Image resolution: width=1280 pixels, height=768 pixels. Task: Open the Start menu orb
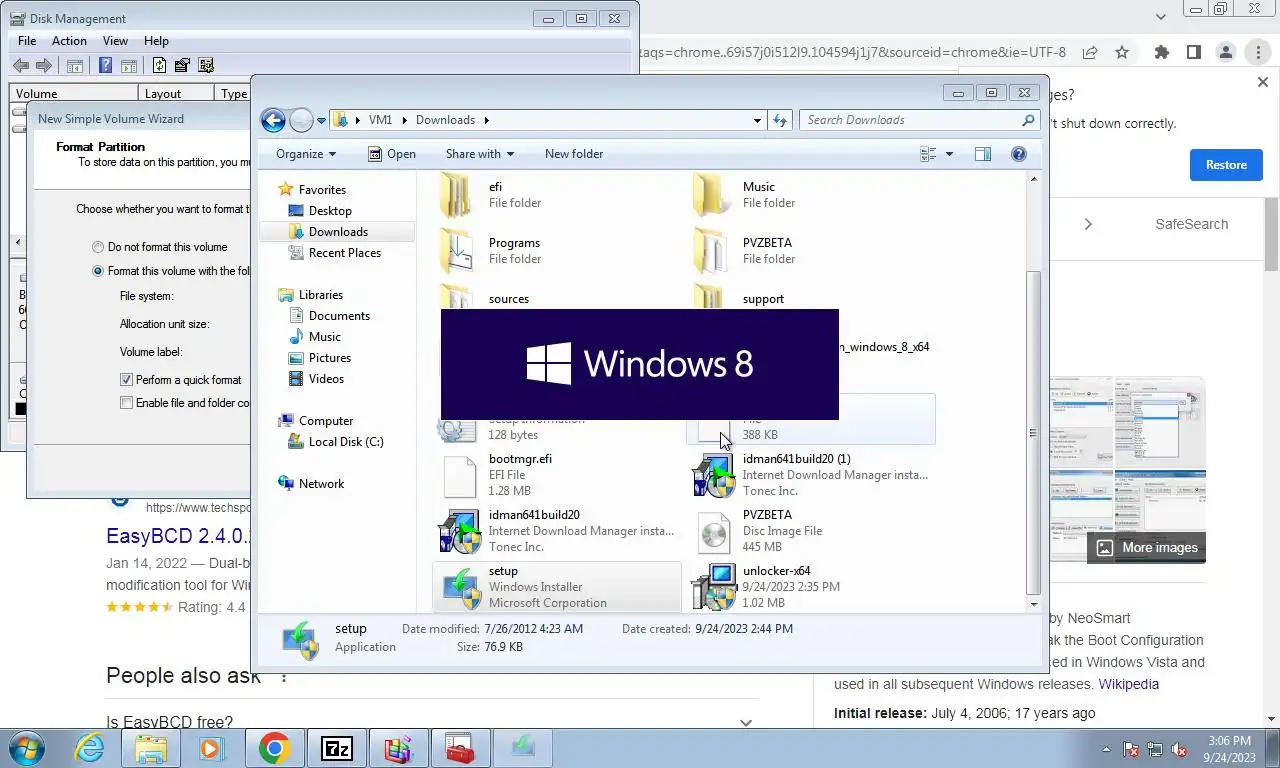[x=27, y=748]
